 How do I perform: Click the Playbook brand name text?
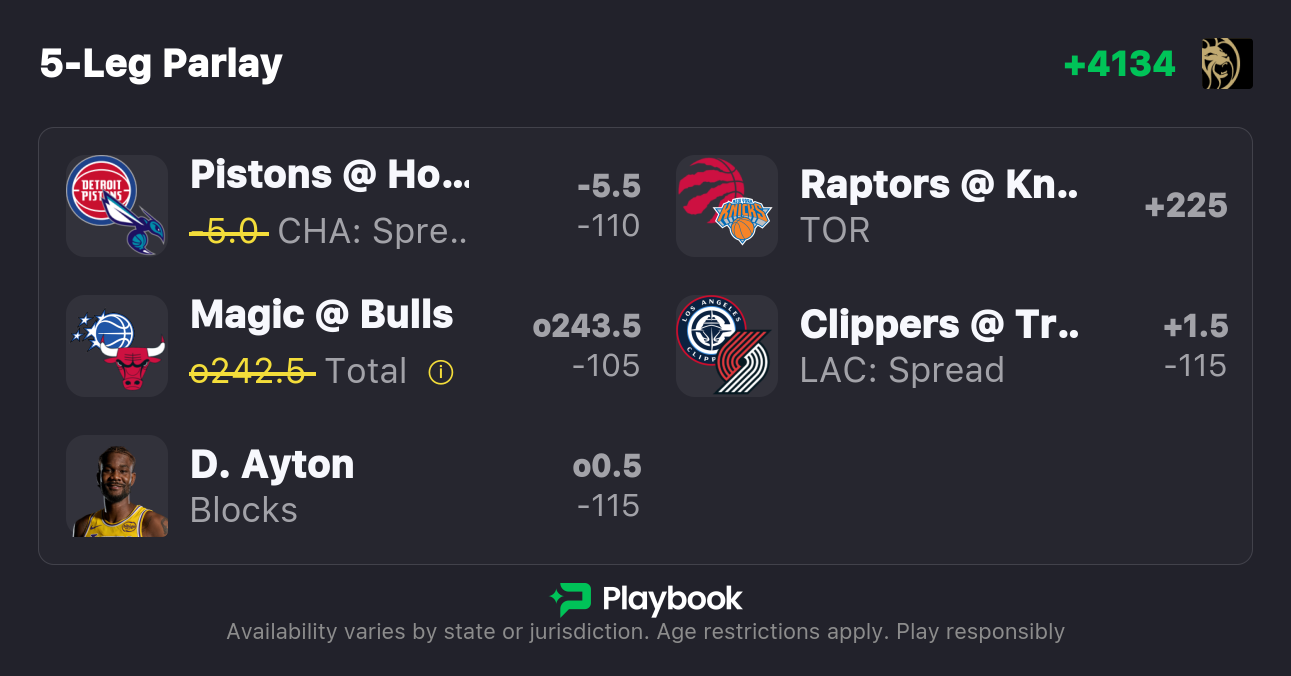click(672, 599)
